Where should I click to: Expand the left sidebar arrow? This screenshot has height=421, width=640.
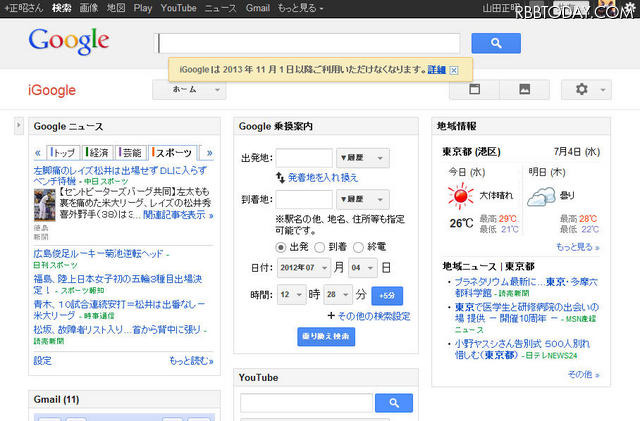[18, 126]
